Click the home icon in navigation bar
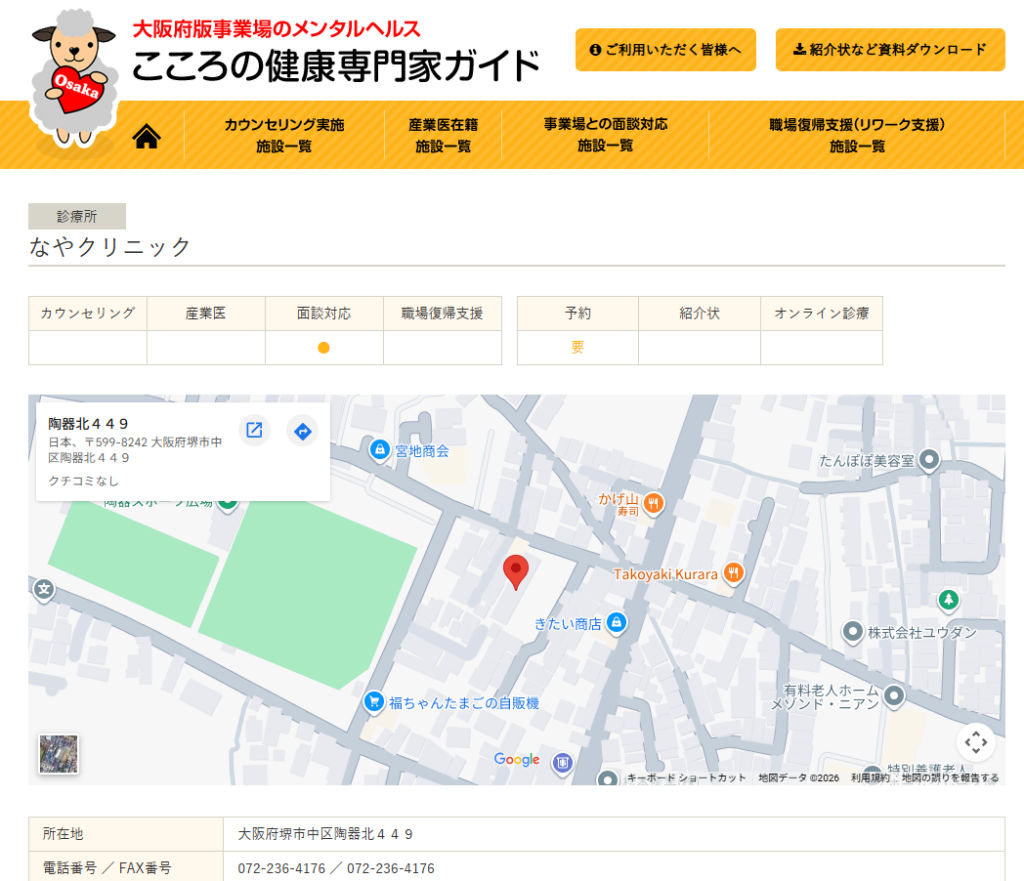This screenshot has height=881, width=1024. pos(146,136)
